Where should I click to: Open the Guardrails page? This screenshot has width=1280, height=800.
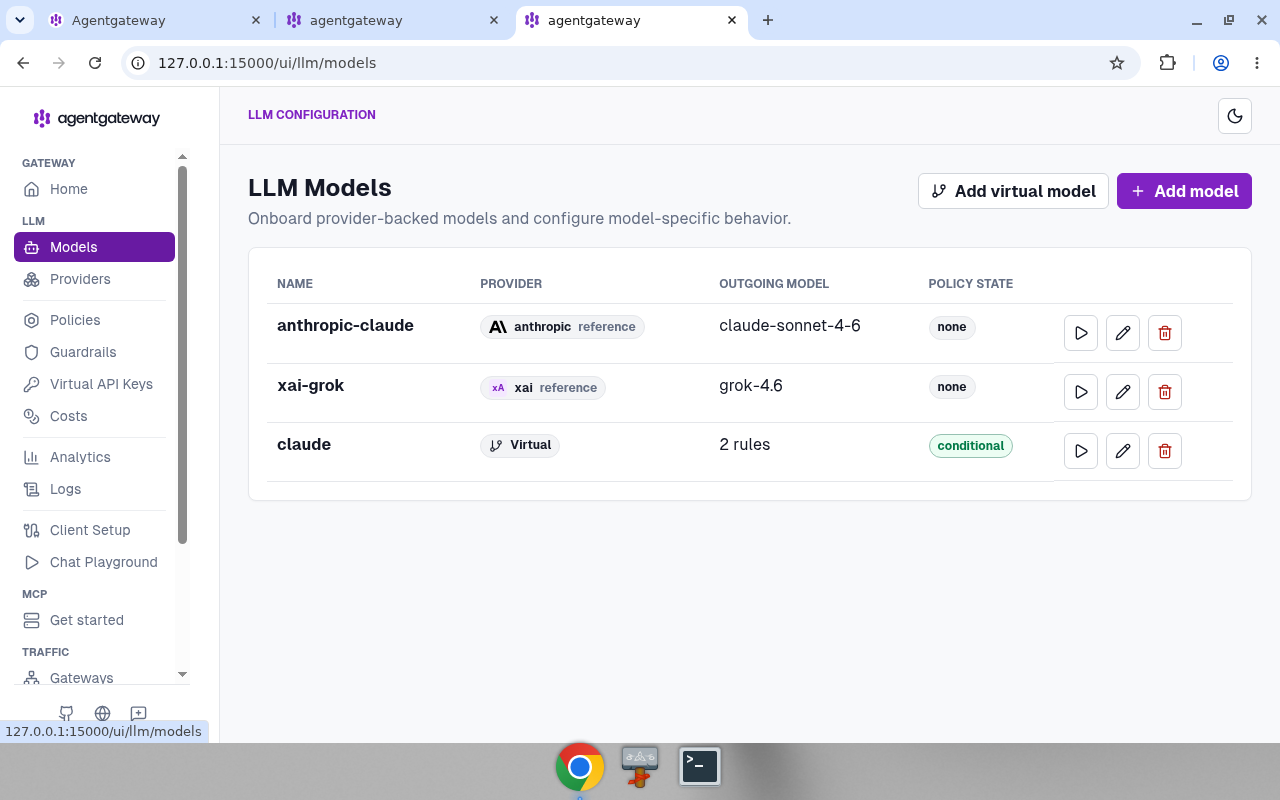(x=94, y=352)
